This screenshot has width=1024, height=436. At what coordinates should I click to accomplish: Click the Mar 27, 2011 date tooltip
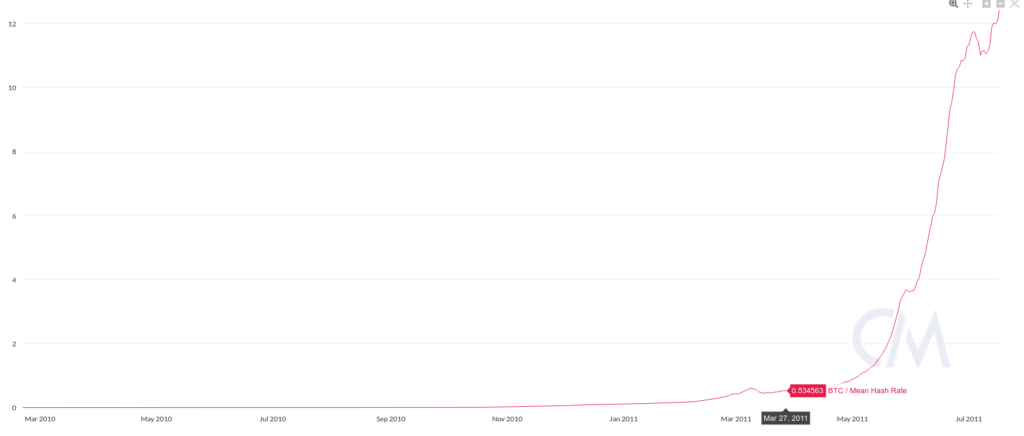[x=786, y=418]
